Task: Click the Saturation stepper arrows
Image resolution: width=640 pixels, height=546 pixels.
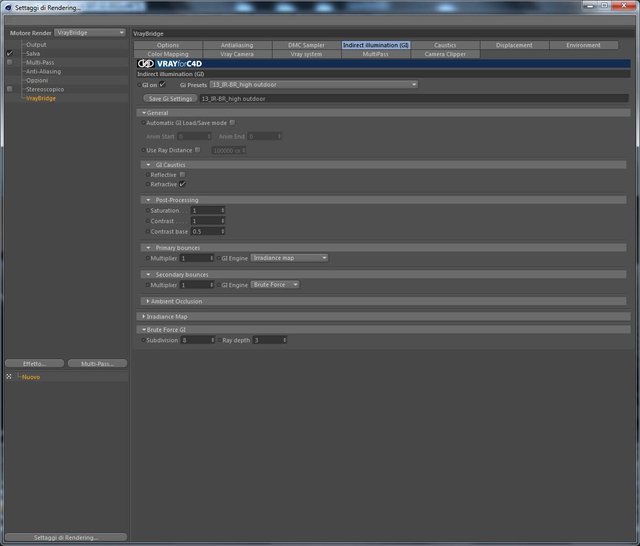Action: point(222,211)
